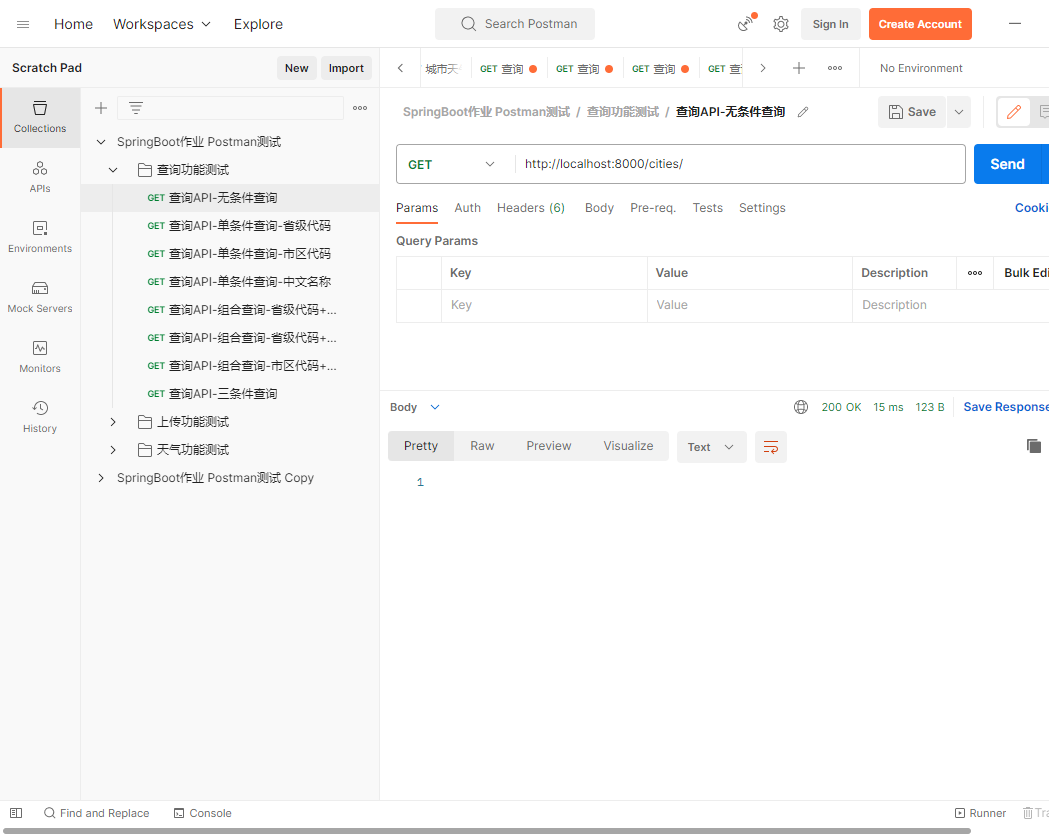
Task: View network information globe icon
Action: (x=801, y=407)
